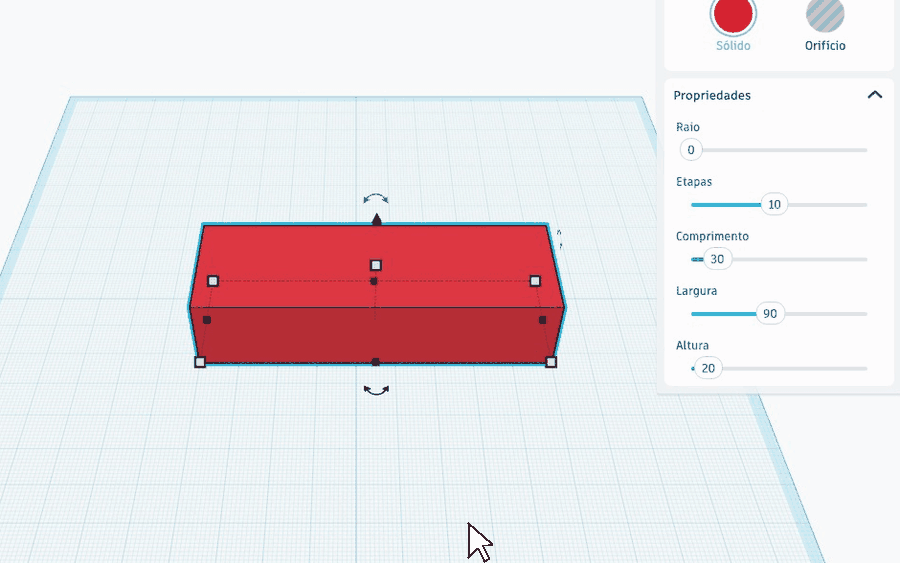
Task: Click the black cone lift handle
Action: click(x=377, y=219)
